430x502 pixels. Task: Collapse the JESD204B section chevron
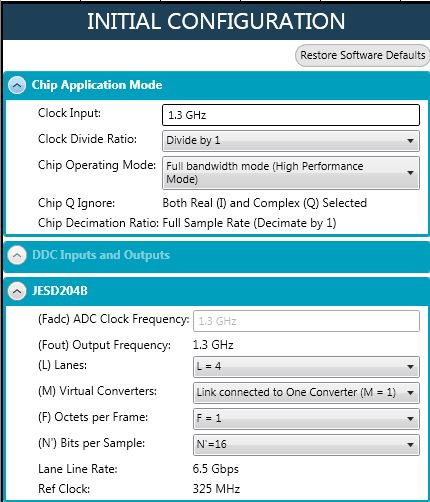click(17, 291)
